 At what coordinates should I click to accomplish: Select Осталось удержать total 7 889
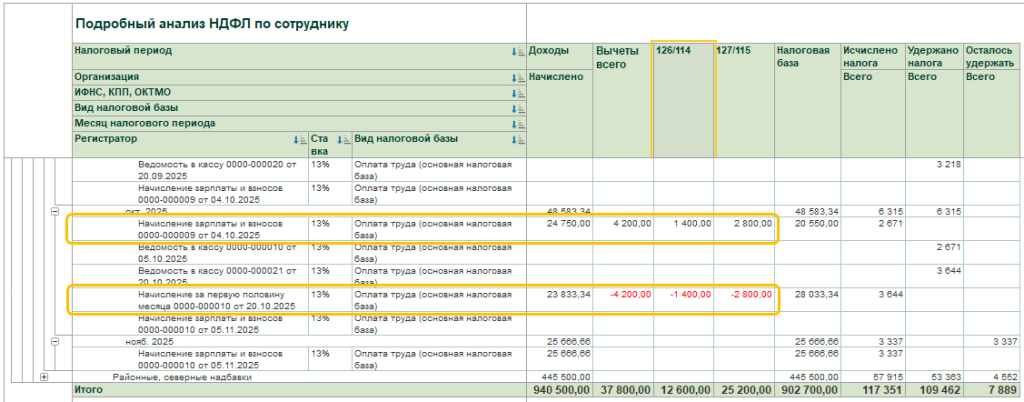[x=1003, y=389]
